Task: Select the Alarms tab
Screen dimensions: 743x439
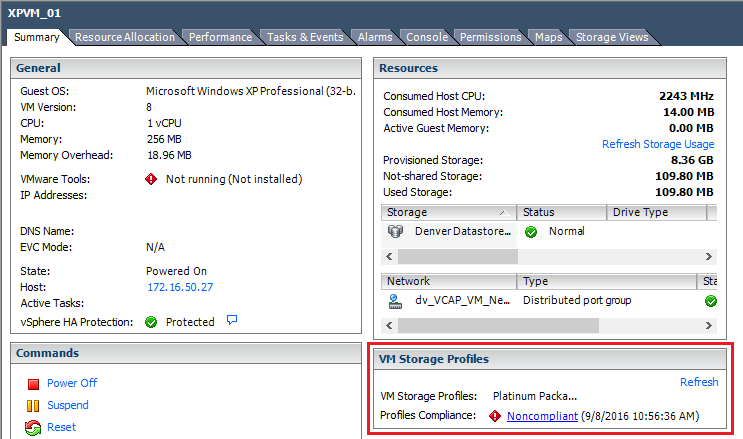Action: point(375,37)
